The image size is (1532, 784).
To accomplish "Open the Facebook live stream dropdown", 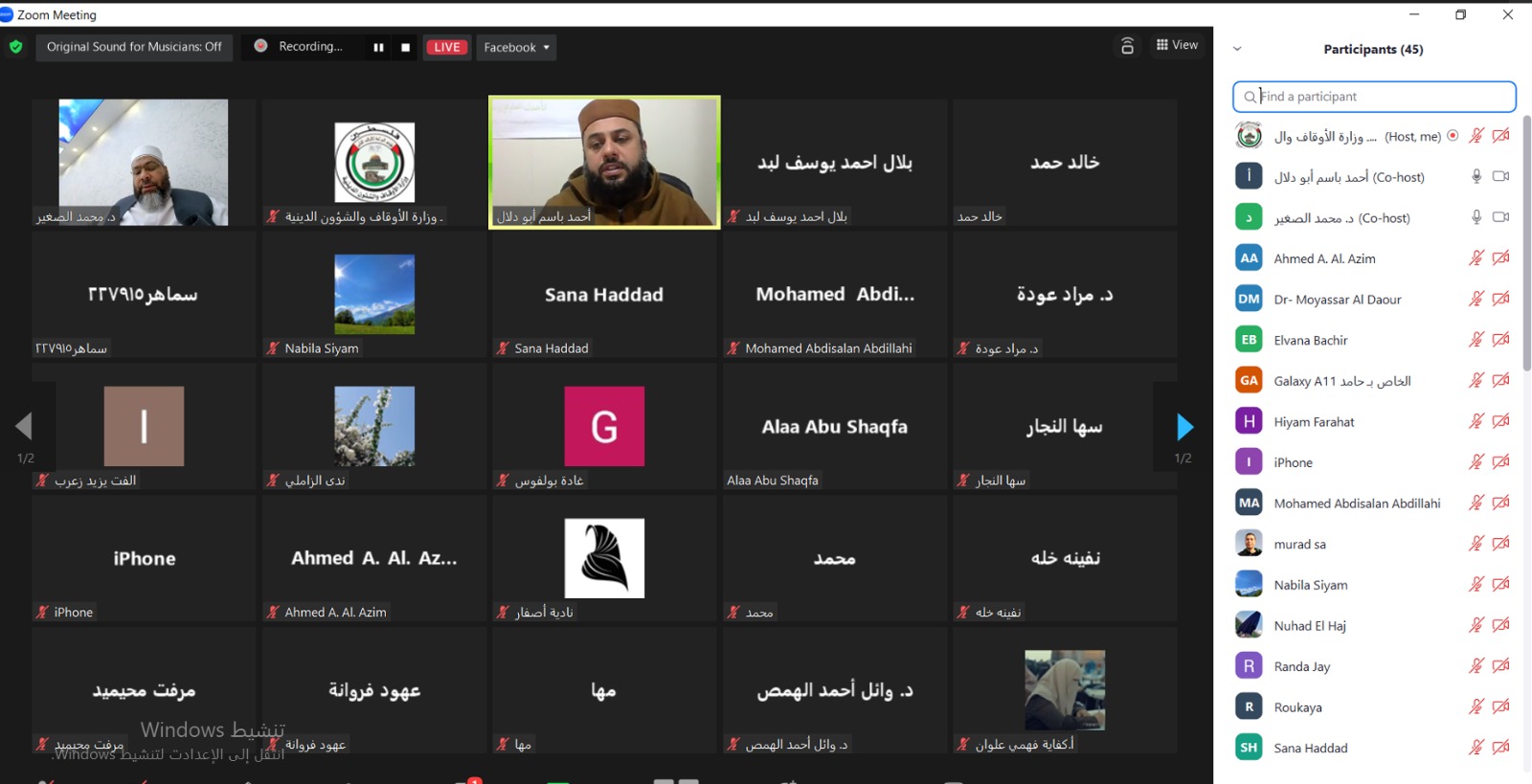I will 516,47.
